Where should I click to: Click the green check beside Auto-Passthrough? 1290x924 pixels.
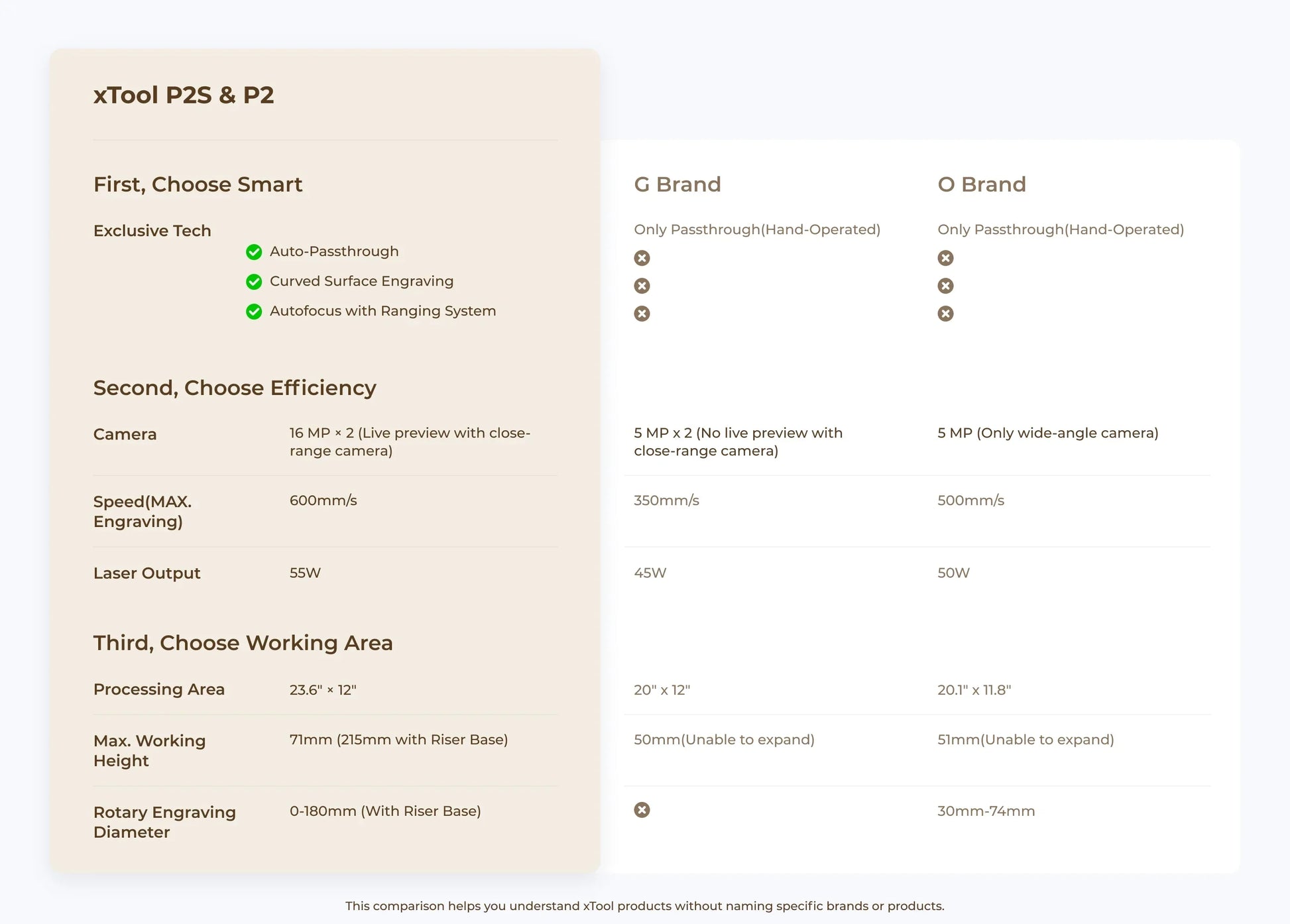tap(254, 252)
